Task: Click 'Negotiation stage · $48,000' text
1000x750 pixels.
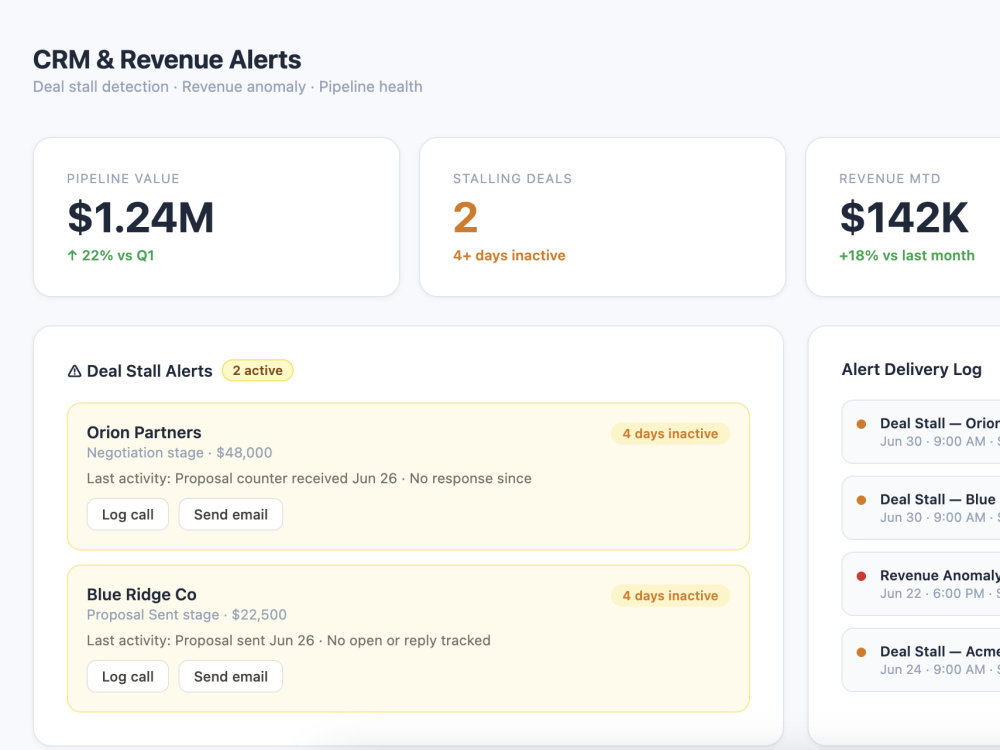Action: (179, 453)
